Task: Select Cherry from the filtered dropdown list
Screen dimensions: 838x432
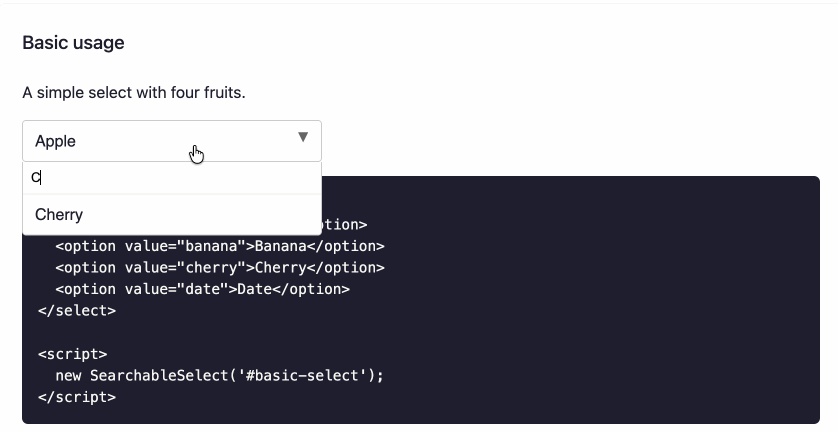Action: (59, 215)
